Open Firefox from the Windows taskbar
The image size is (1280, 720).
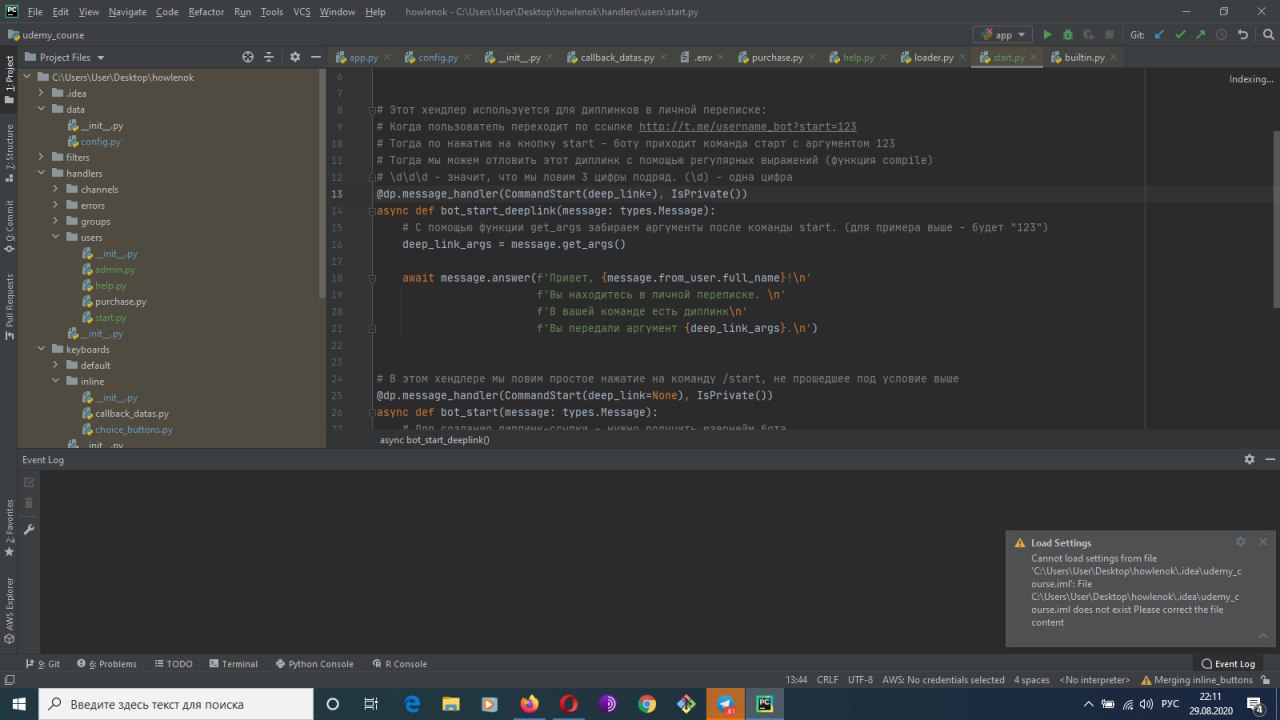(x=529, y=704)
